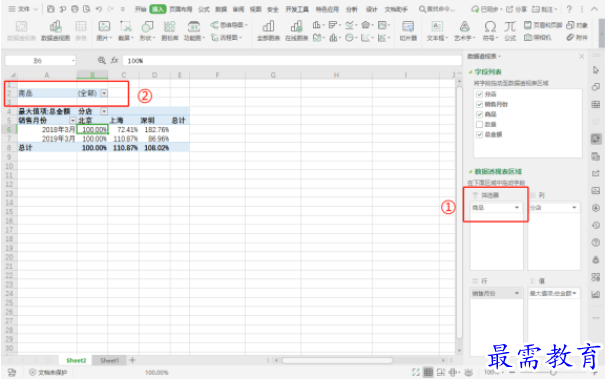Click Header and footer (页眉和页脚)

click(x=543, y=25)
